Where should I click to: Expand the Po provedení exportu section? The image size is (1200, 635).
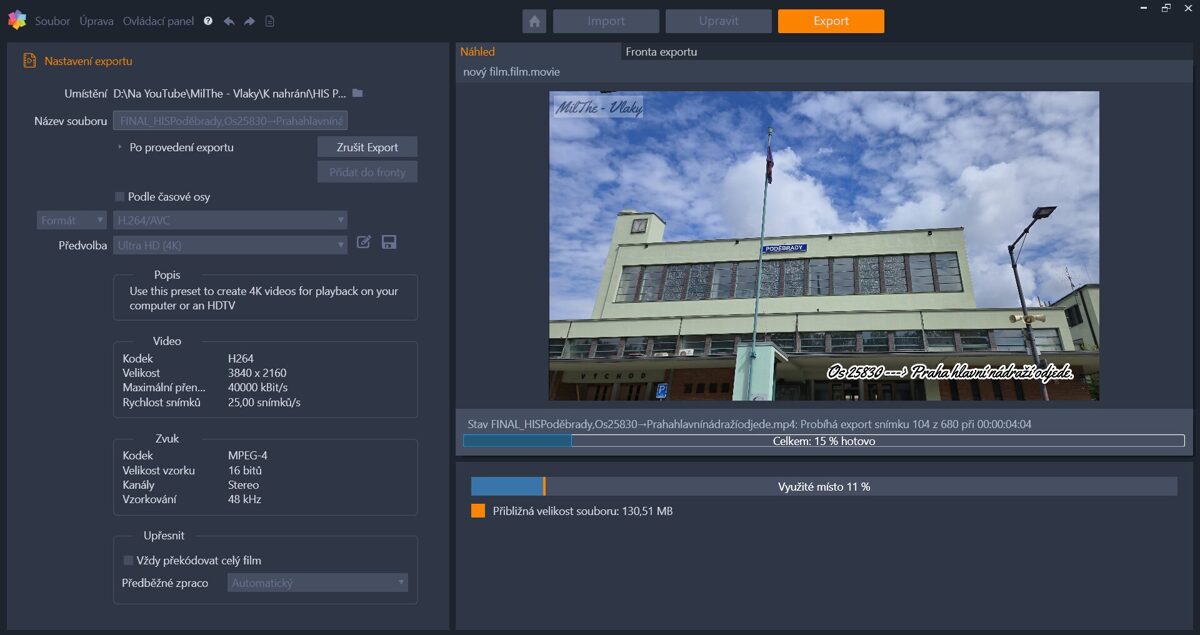coord(119,146)
